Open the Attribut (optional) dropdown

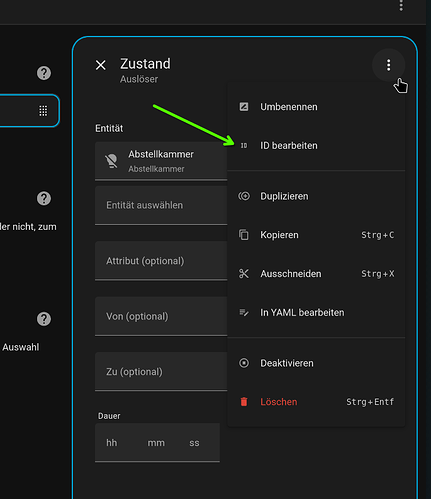161,261
